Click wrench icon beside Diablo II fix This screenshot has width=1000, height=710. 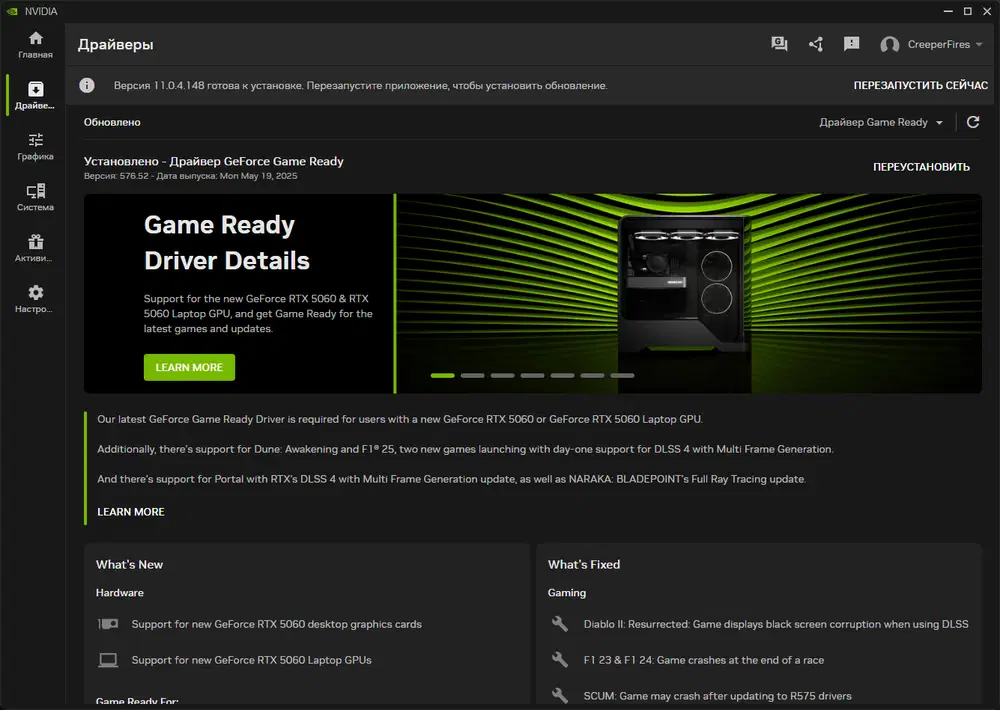pyautogui.click(x=560, y=623)
